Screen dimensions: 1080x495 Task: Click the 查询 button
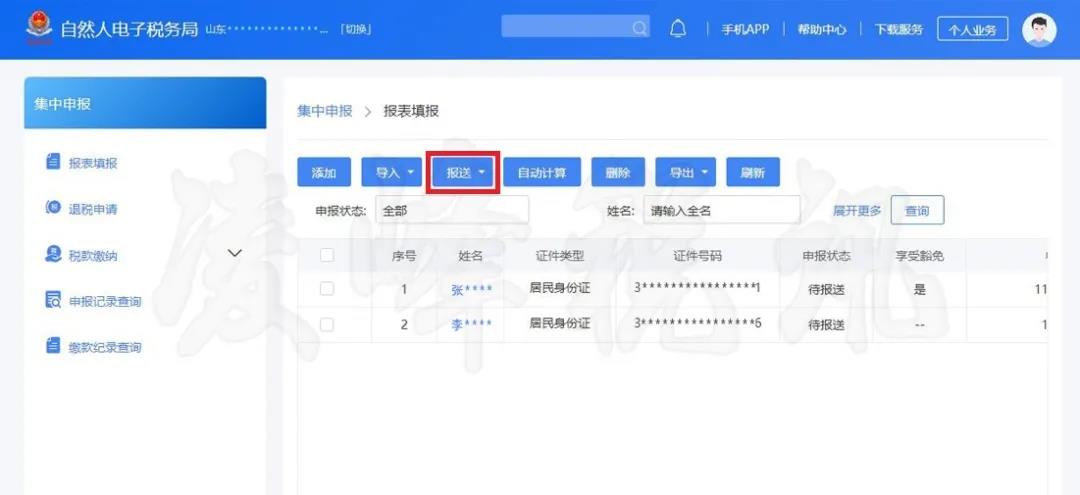[x=917, y=211]
